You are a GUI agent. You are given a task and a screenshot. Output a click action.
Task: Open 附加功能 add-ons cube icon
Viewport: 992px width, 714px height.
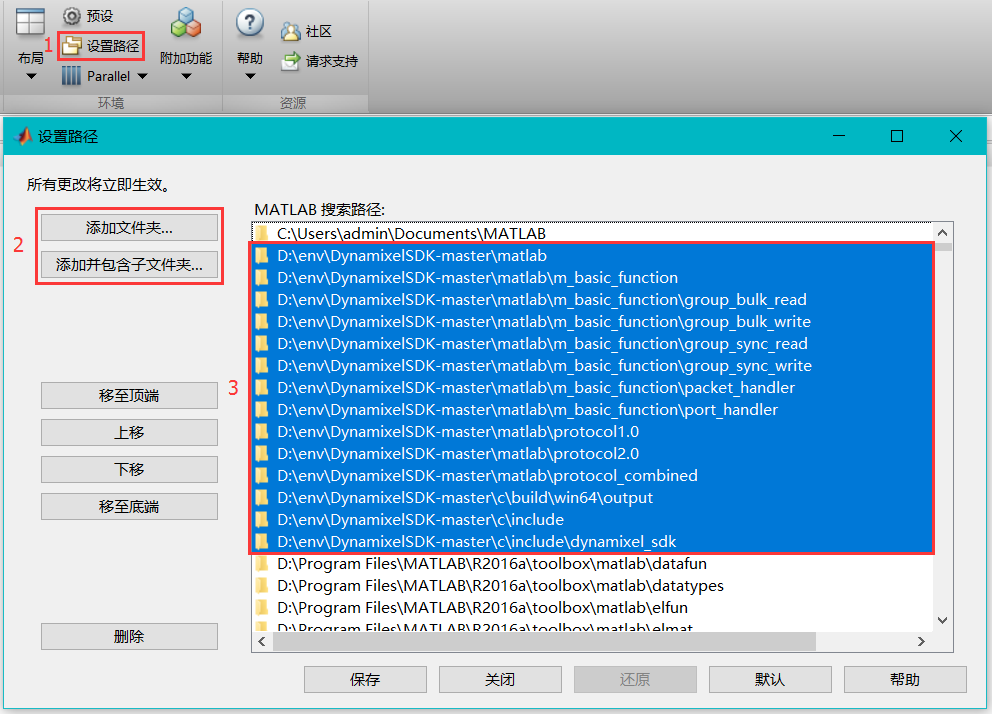[185, 23]
